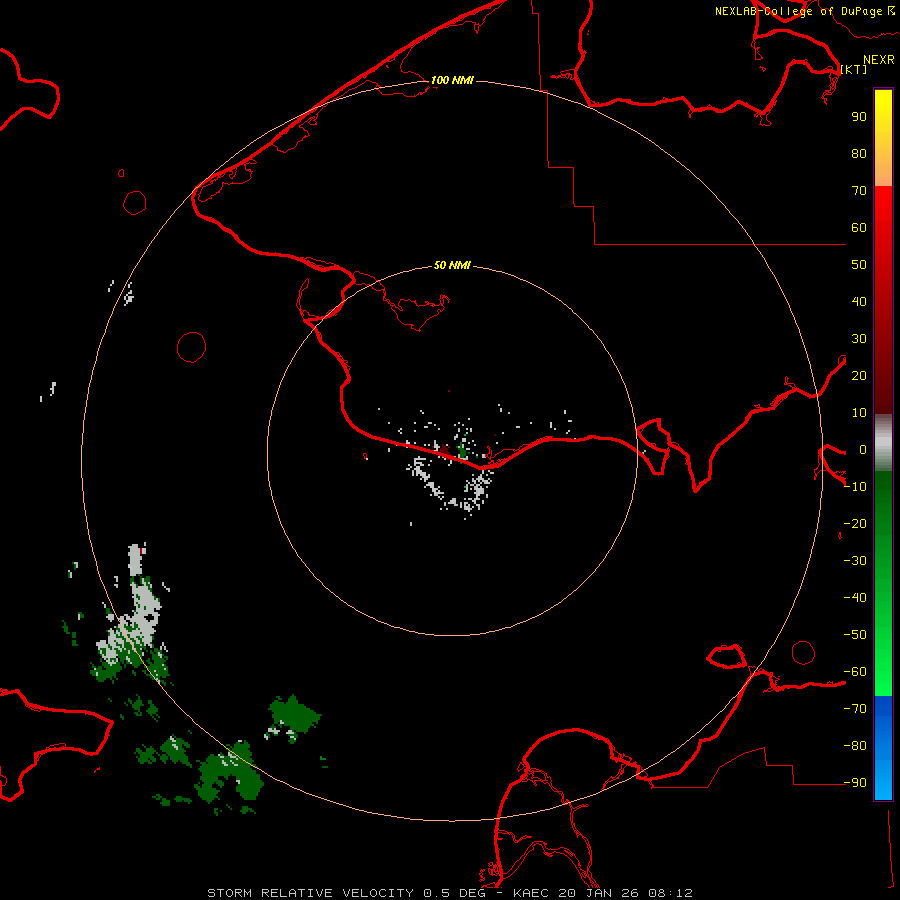Select the 100 NMI range ring label
Viewport: 900px width, 900px height.
(452, 80)
